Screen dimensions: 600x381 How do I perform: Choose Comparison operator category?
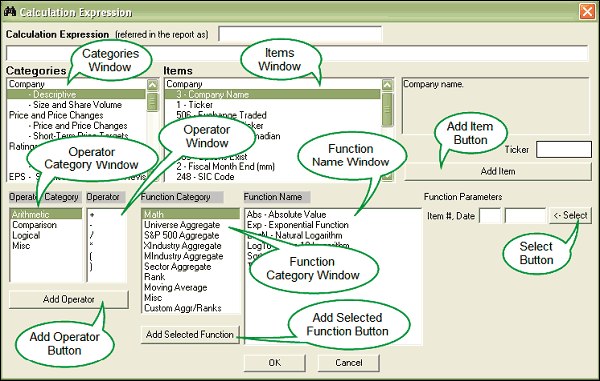pos(34,225)
